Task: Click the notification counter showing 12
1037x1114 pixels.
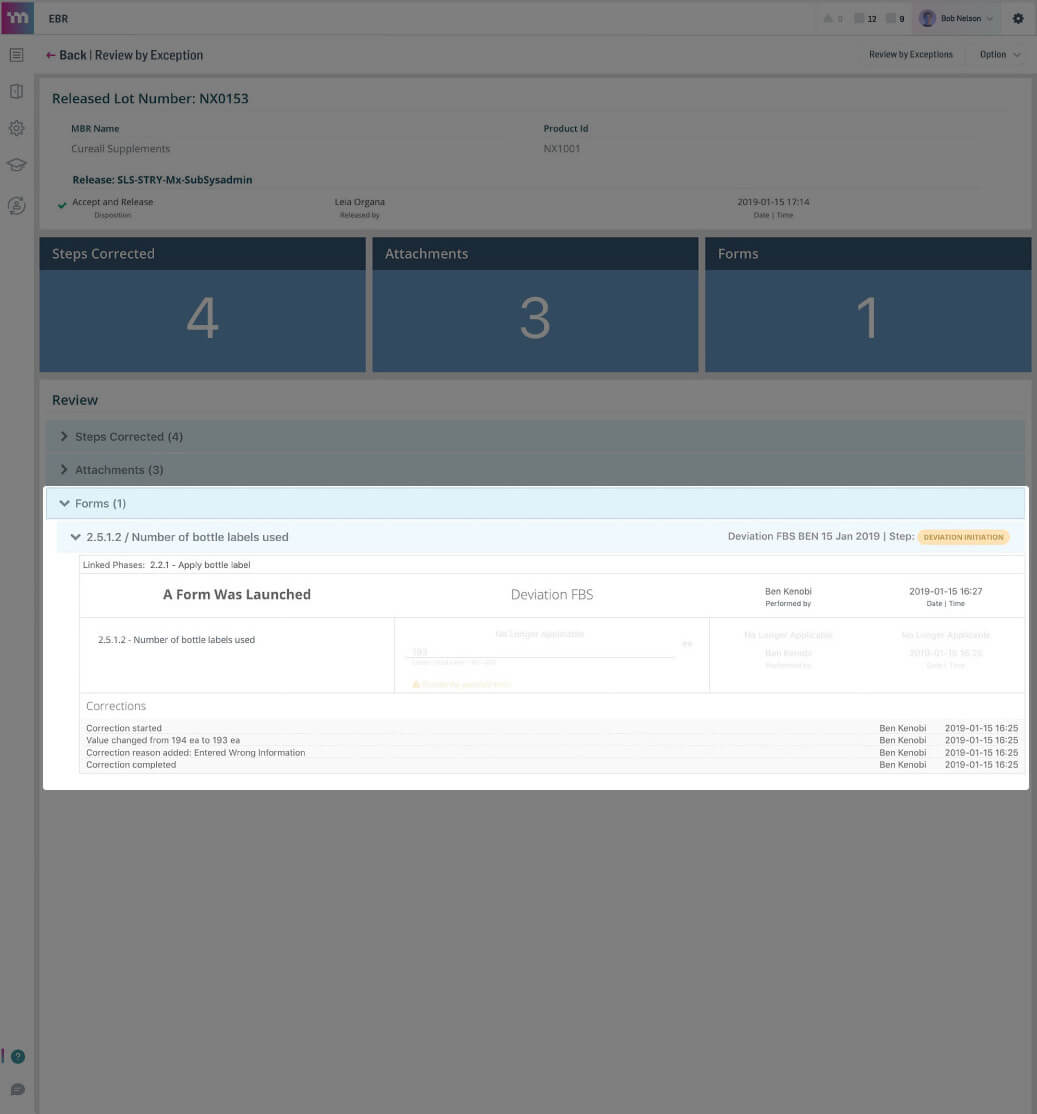Action: point(865,18)
